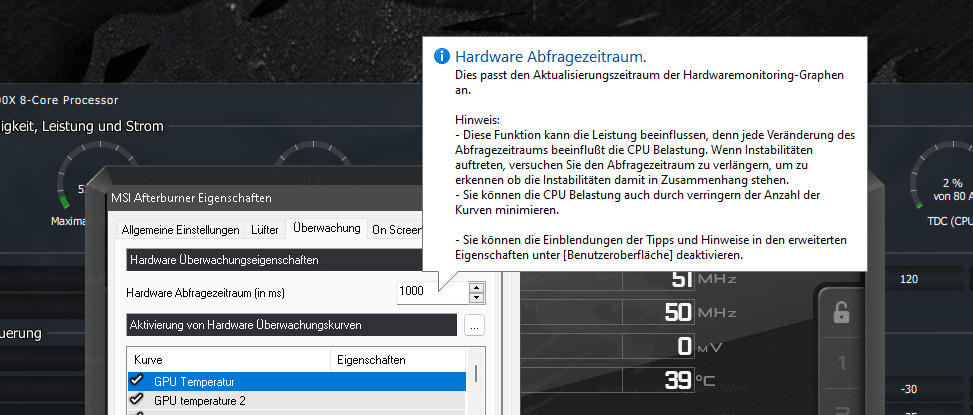Increase Hardware Abfragezeitraum with the up arrow
973x415 pixels.
click(x=476, y=287)
